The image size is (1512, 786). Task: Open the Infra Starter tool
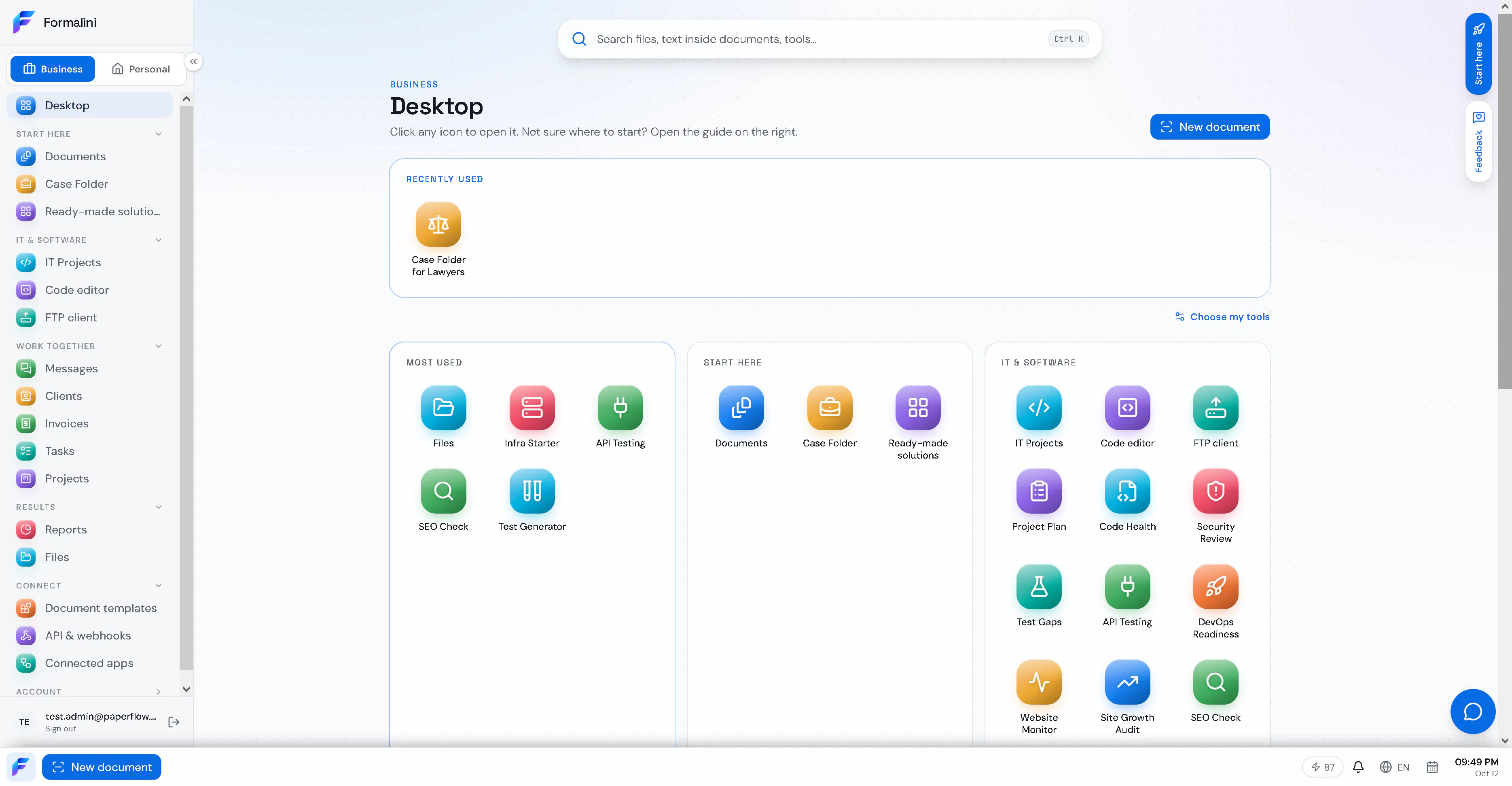[532, 417]
